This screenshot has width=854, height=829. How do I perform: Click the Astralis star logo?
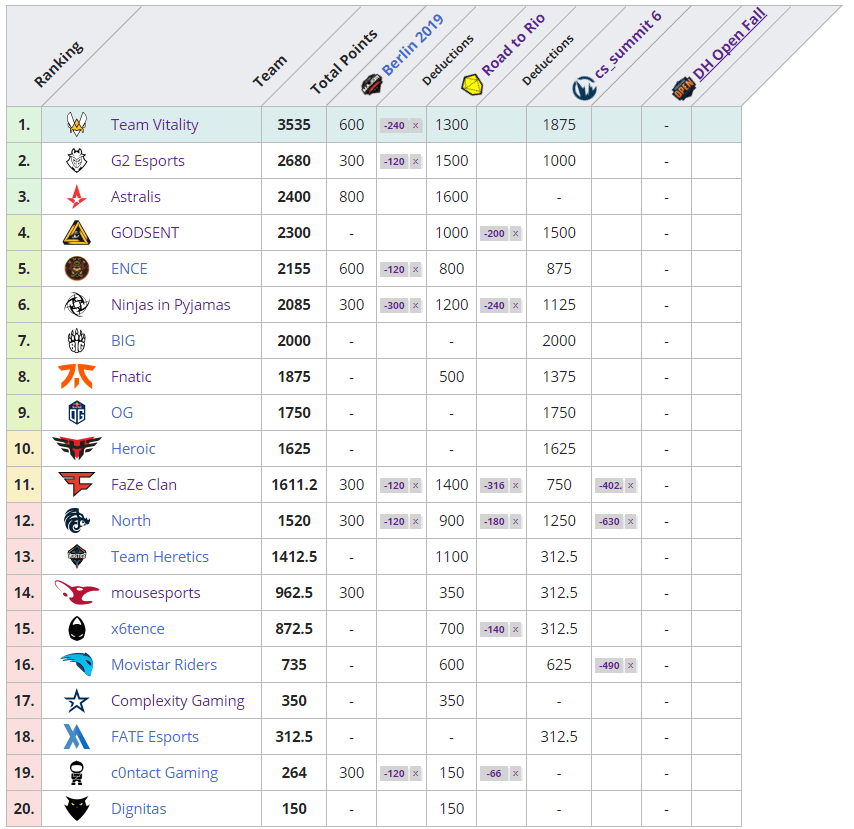(77, 197)
